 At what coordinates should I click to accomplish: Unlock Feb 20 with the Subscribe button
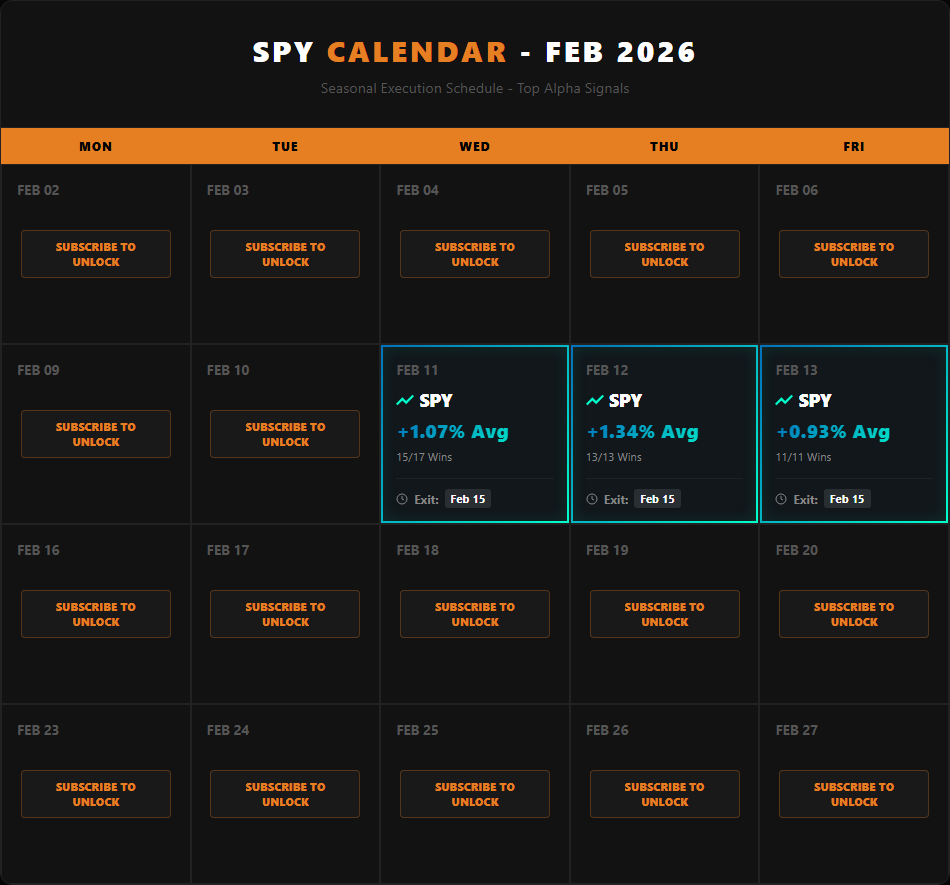853,614
